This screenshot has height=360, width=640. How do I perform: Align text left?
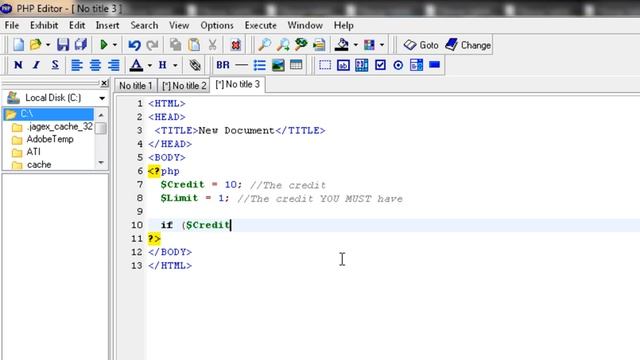pos(77,65)
